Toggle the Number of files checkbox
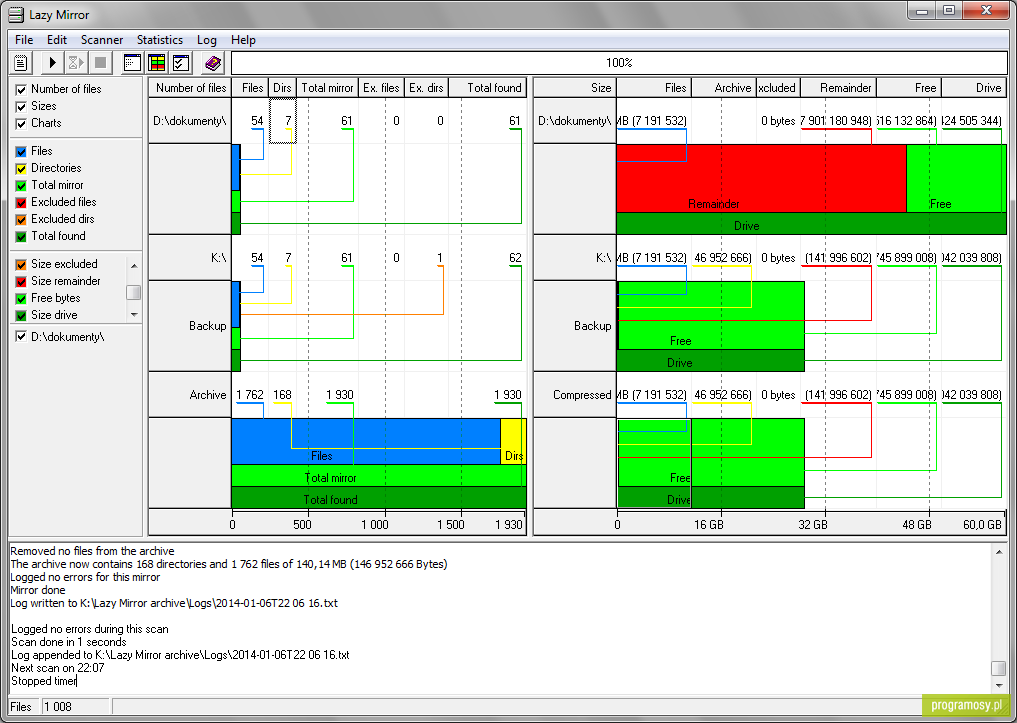Image resolution: width=1017 pixels, height=723 pixels. [21, 89]
